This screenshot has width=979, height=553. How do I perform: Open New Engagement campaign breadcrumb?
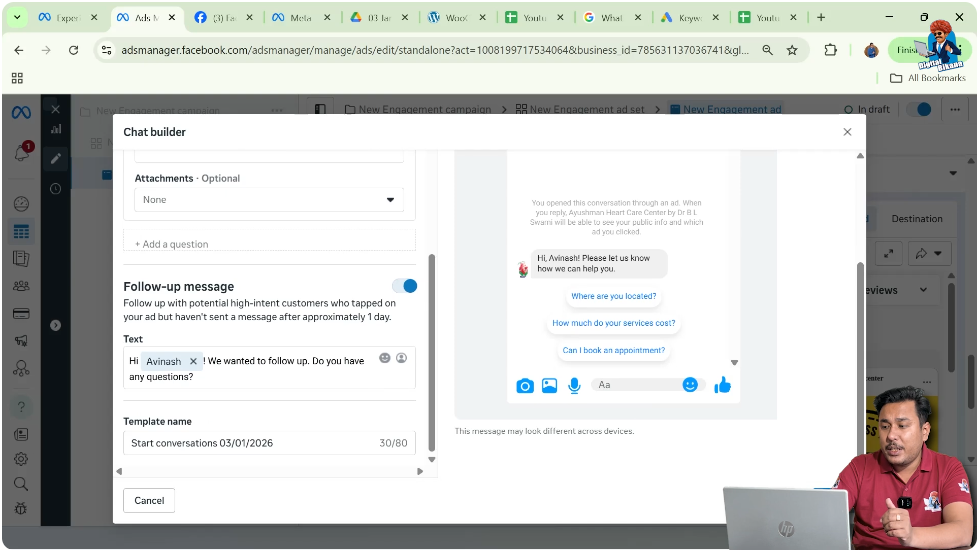(418, 109)
